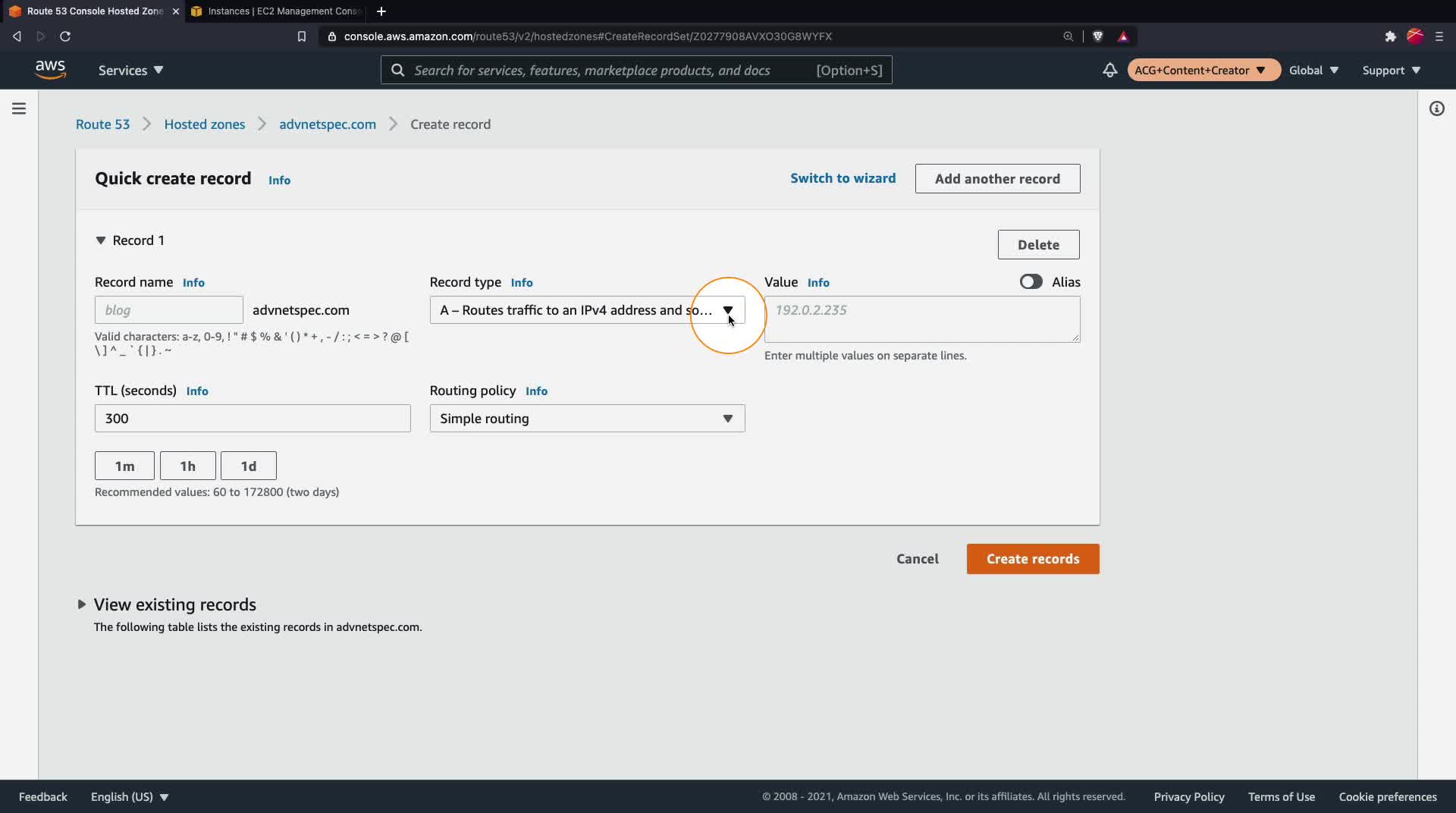Click the zoom magnifier in address bar

coord(1068,36)
